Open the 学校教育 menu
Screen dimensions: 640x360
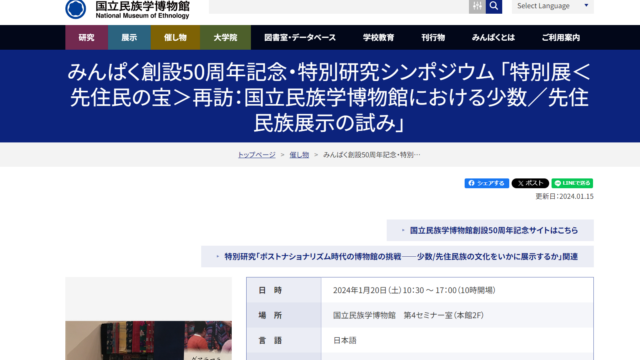click(378, 38)
